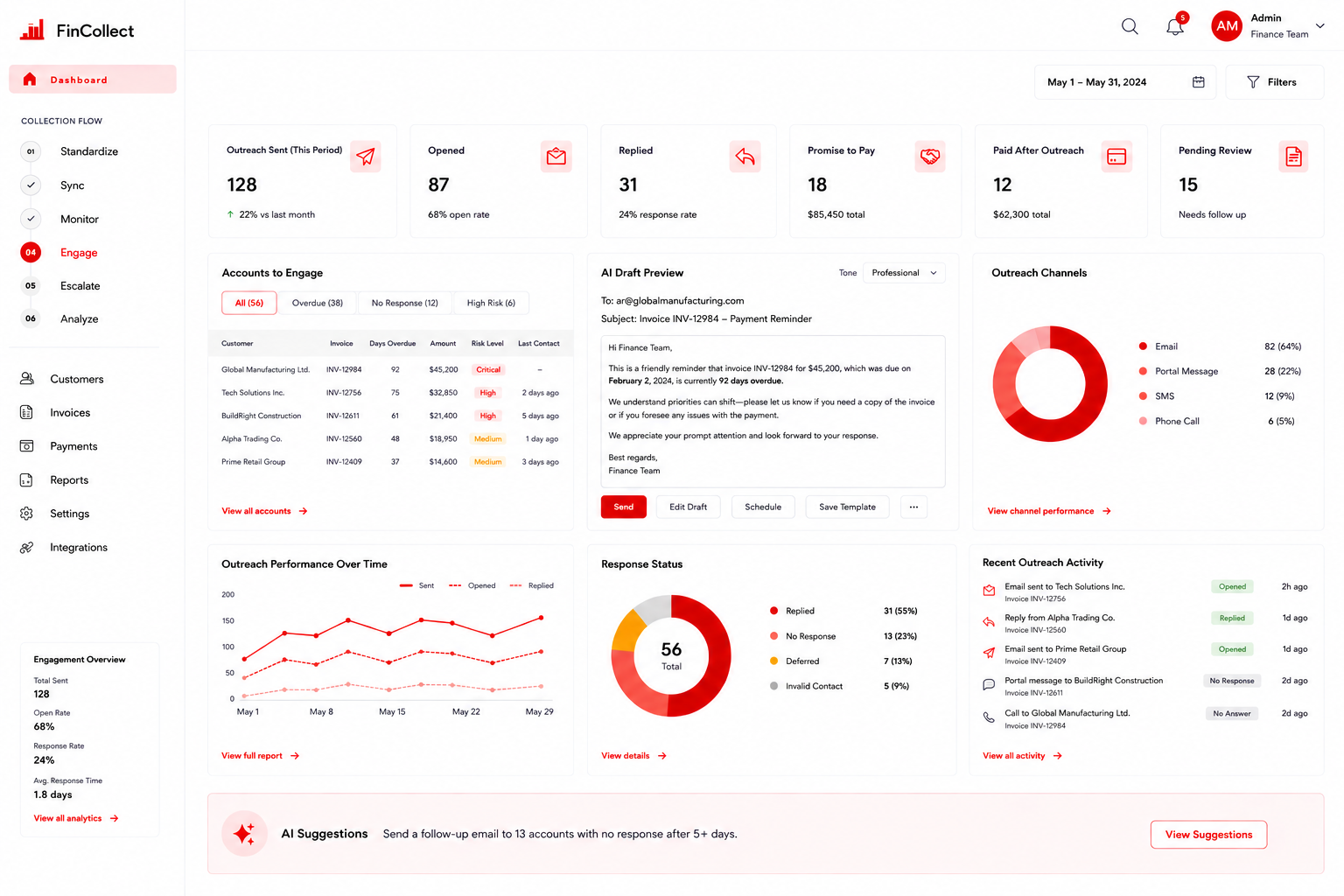
Task: Open Escalate step 05
Action: point(60,286)
